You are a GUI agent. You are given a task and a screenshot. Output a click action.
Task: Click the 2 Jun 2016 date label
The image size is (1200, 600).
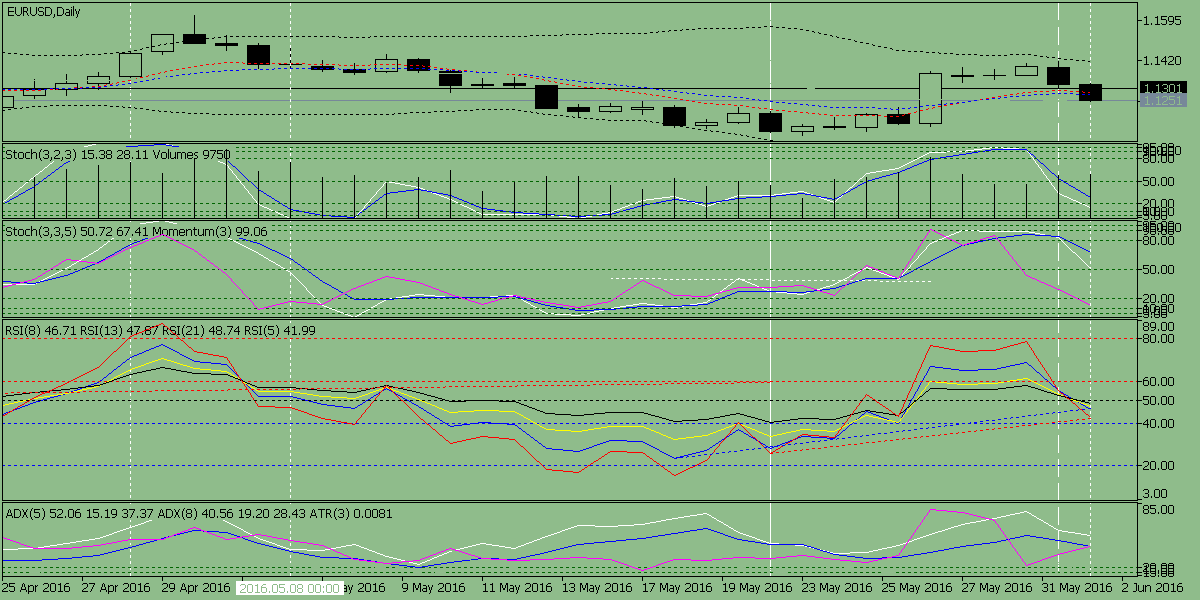tap(1153, 589)
